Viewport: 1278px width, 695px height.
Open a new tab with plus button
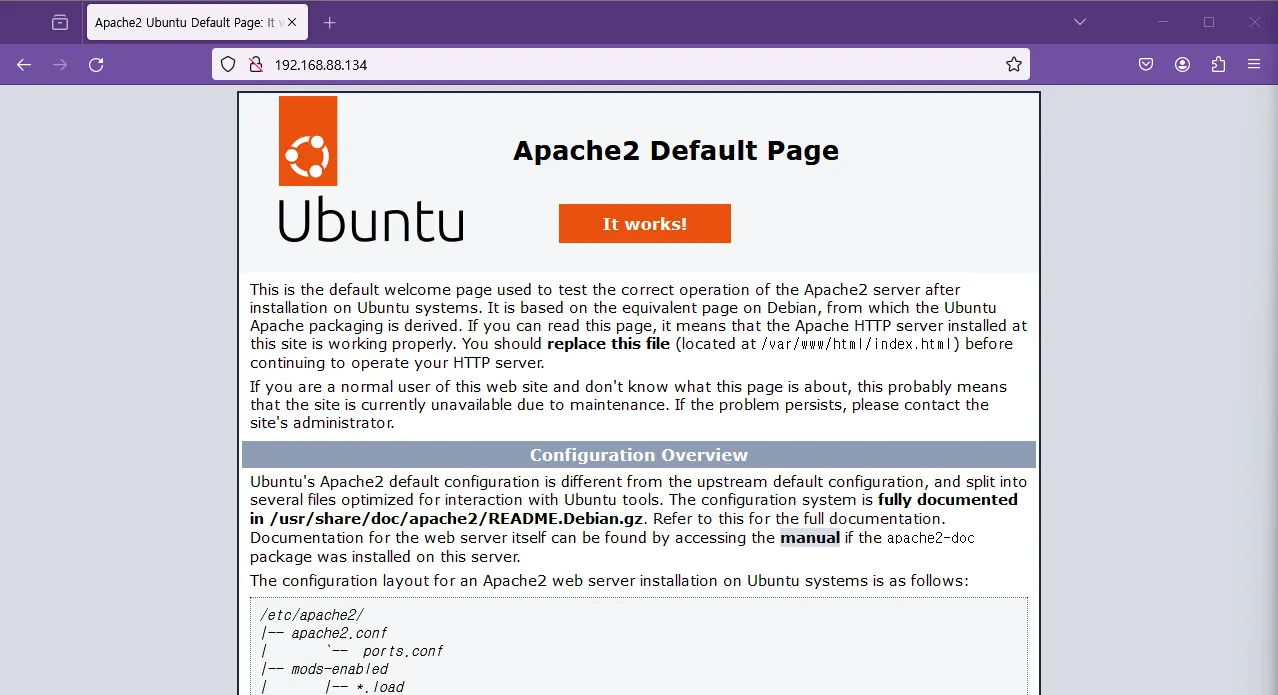tap(330, 22)
